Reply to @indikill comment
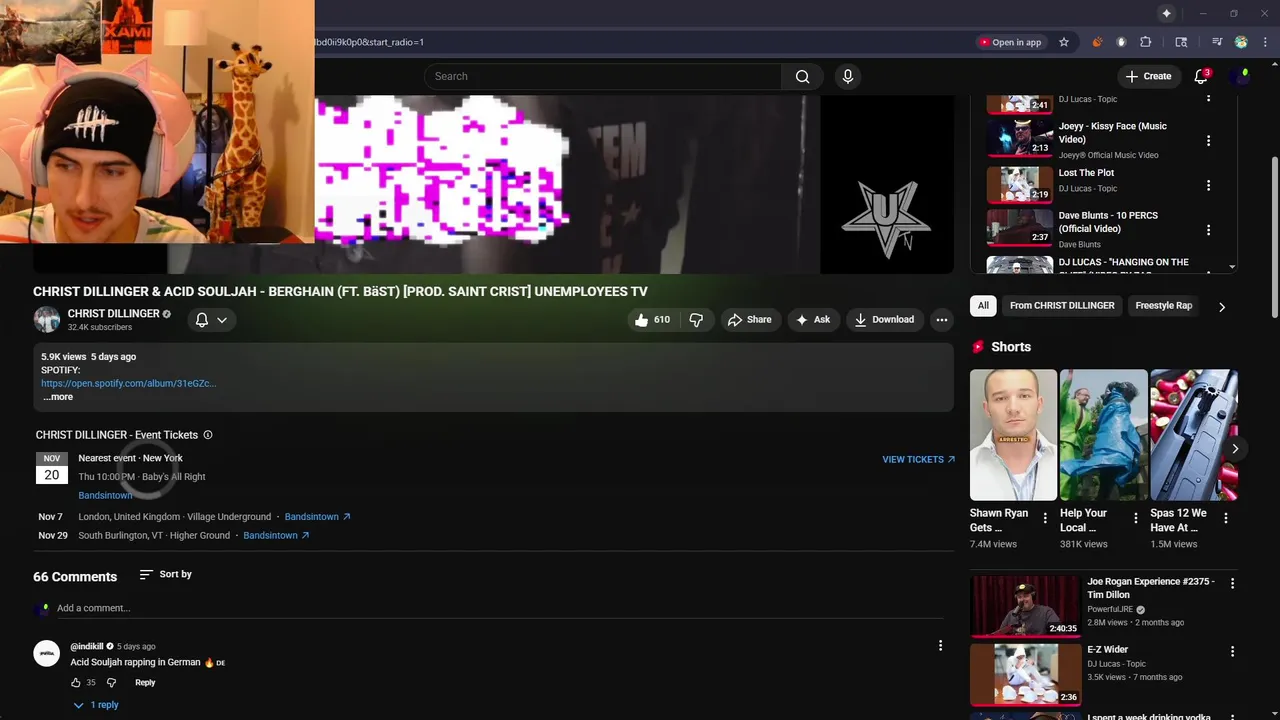Image resolution: width=1280 pixels, height=720 pixels. tap(145, 683)
